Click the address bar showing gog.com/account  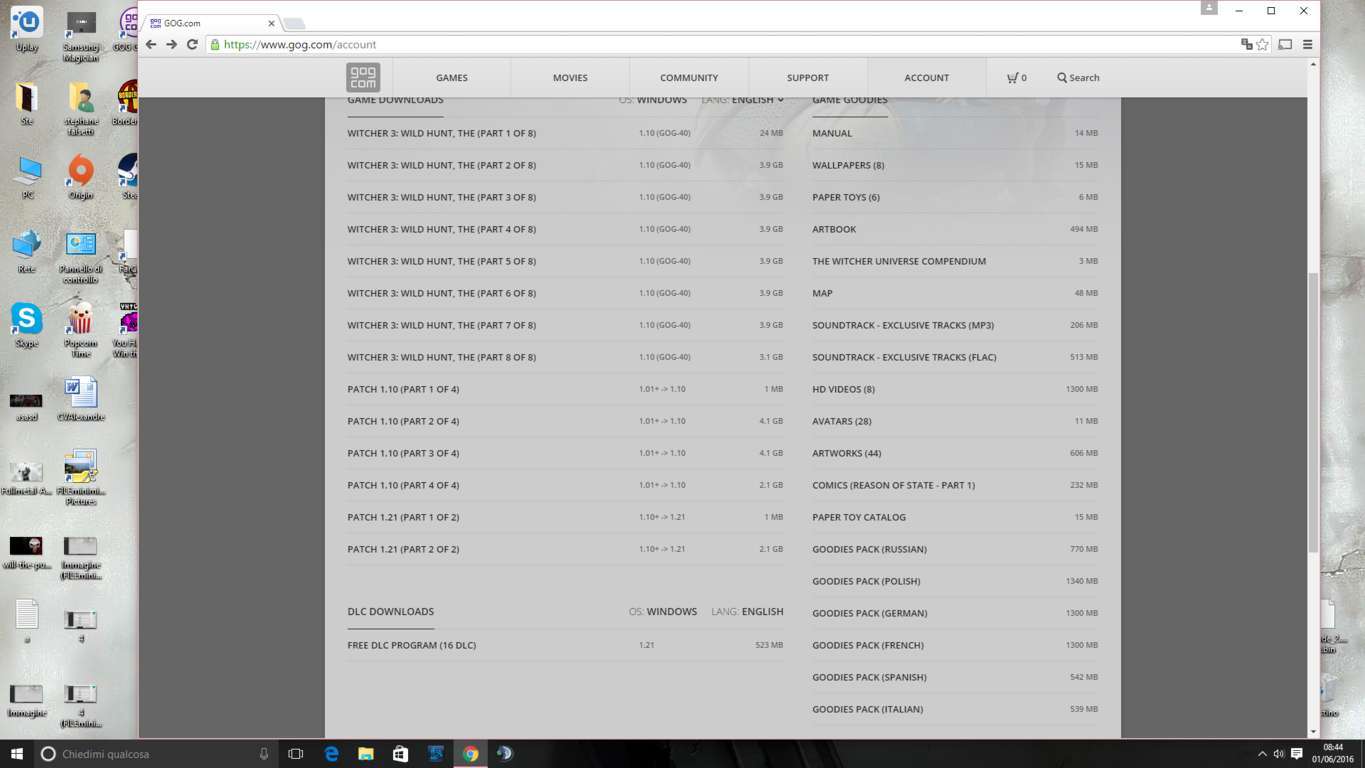pyautogui.click(x=720, y=44)
